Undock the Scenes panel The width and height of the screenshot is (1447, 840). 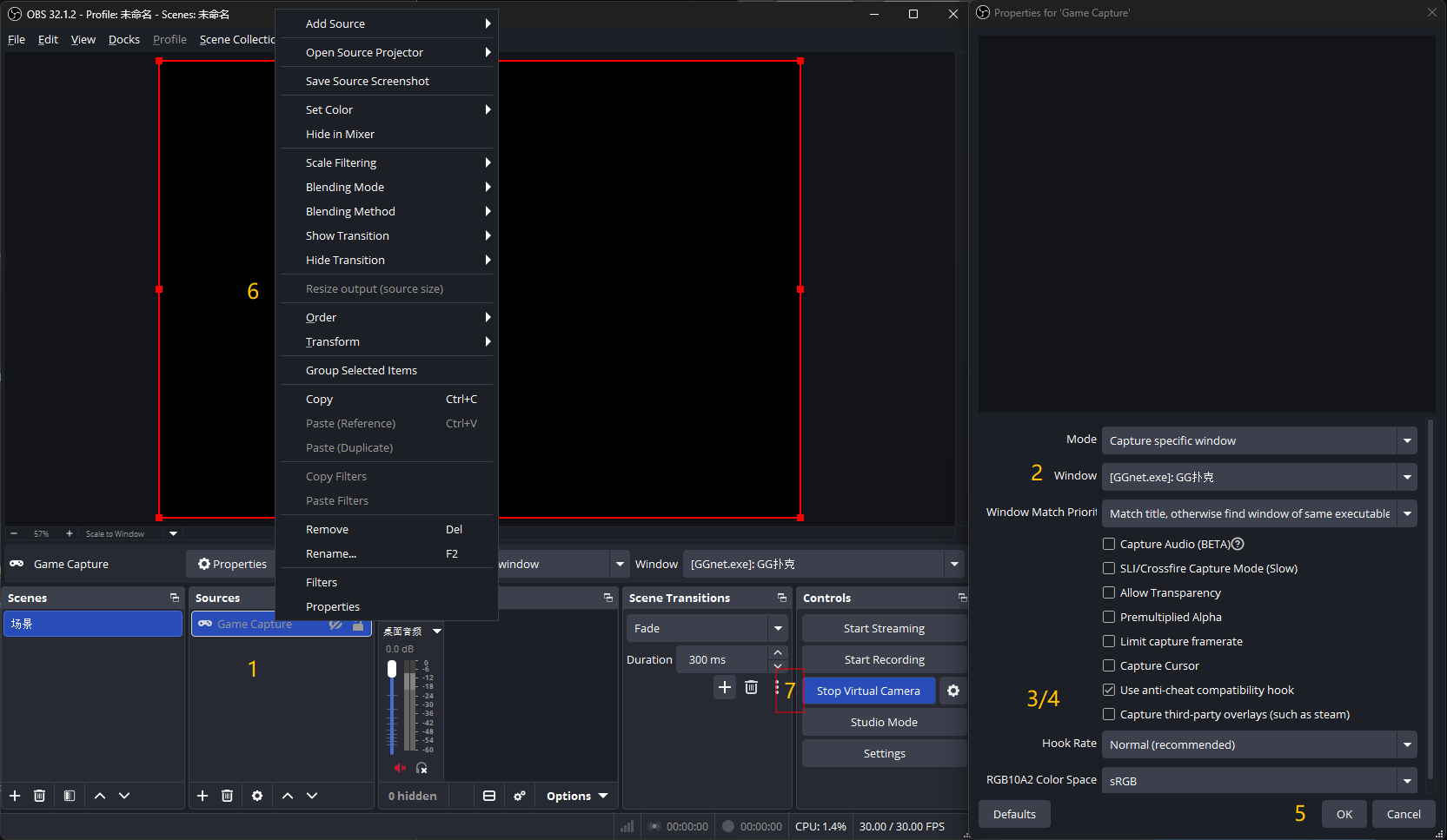[x=175, y=598]
